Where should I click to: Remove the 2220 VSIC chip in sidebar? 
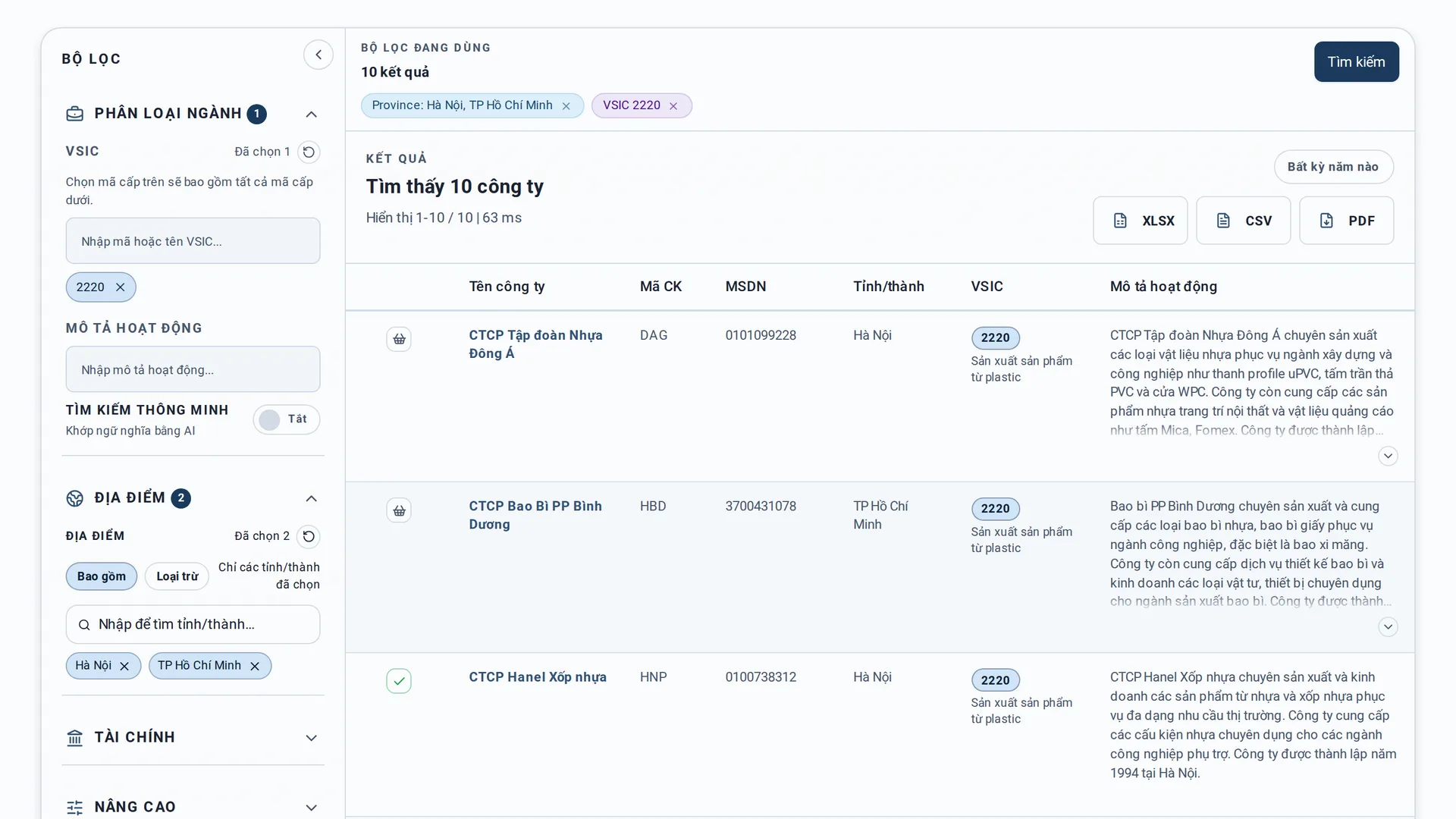(x=120, y=287)
